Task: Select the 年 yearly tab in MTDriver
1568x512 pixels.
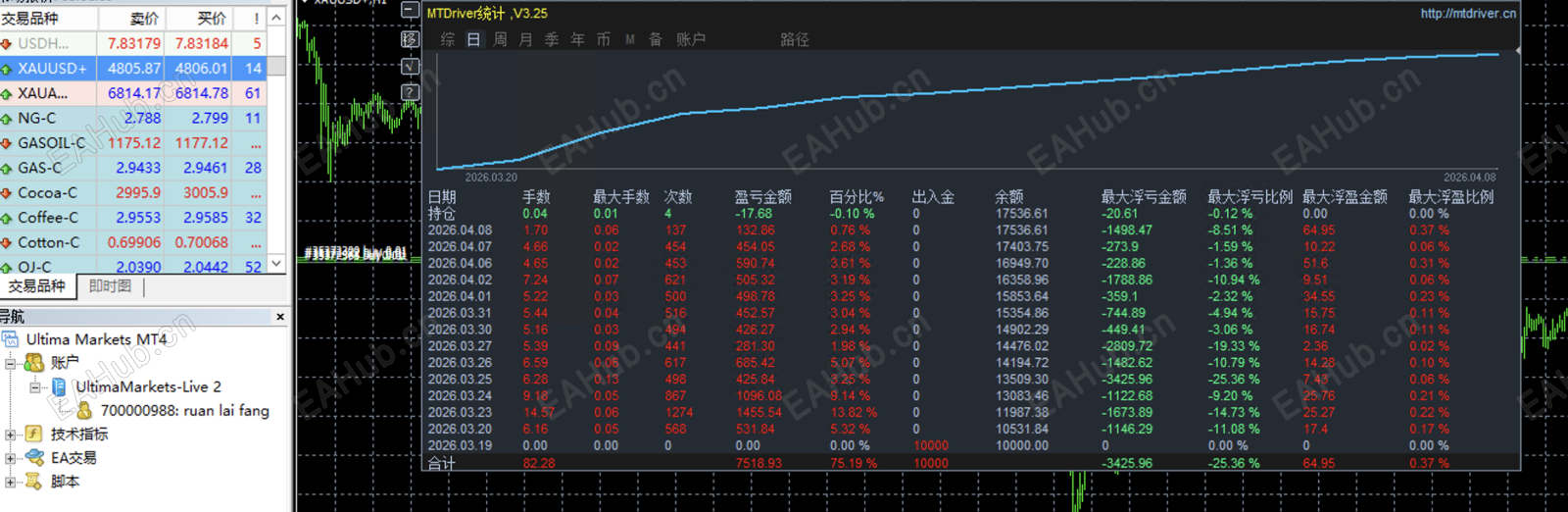Action: pos(577,39)
